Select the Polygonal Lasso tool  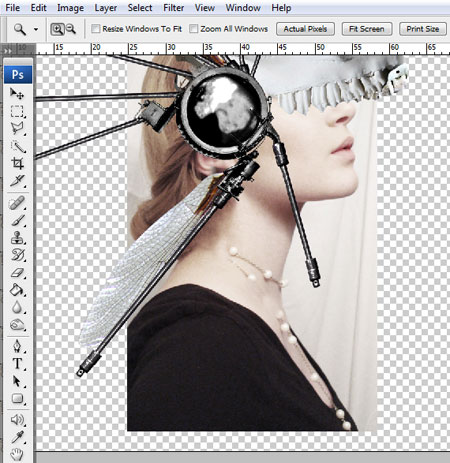click(17, 128)
